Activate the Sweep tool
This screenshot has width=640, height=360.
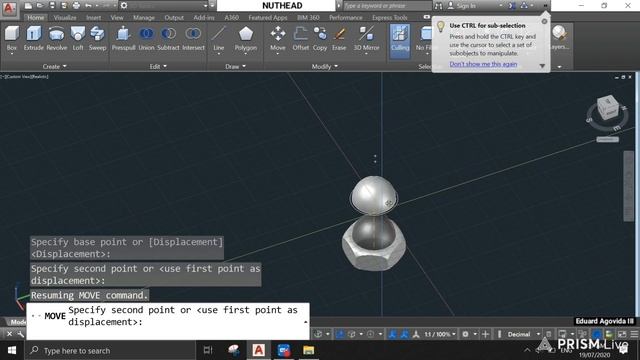point(97,39)
